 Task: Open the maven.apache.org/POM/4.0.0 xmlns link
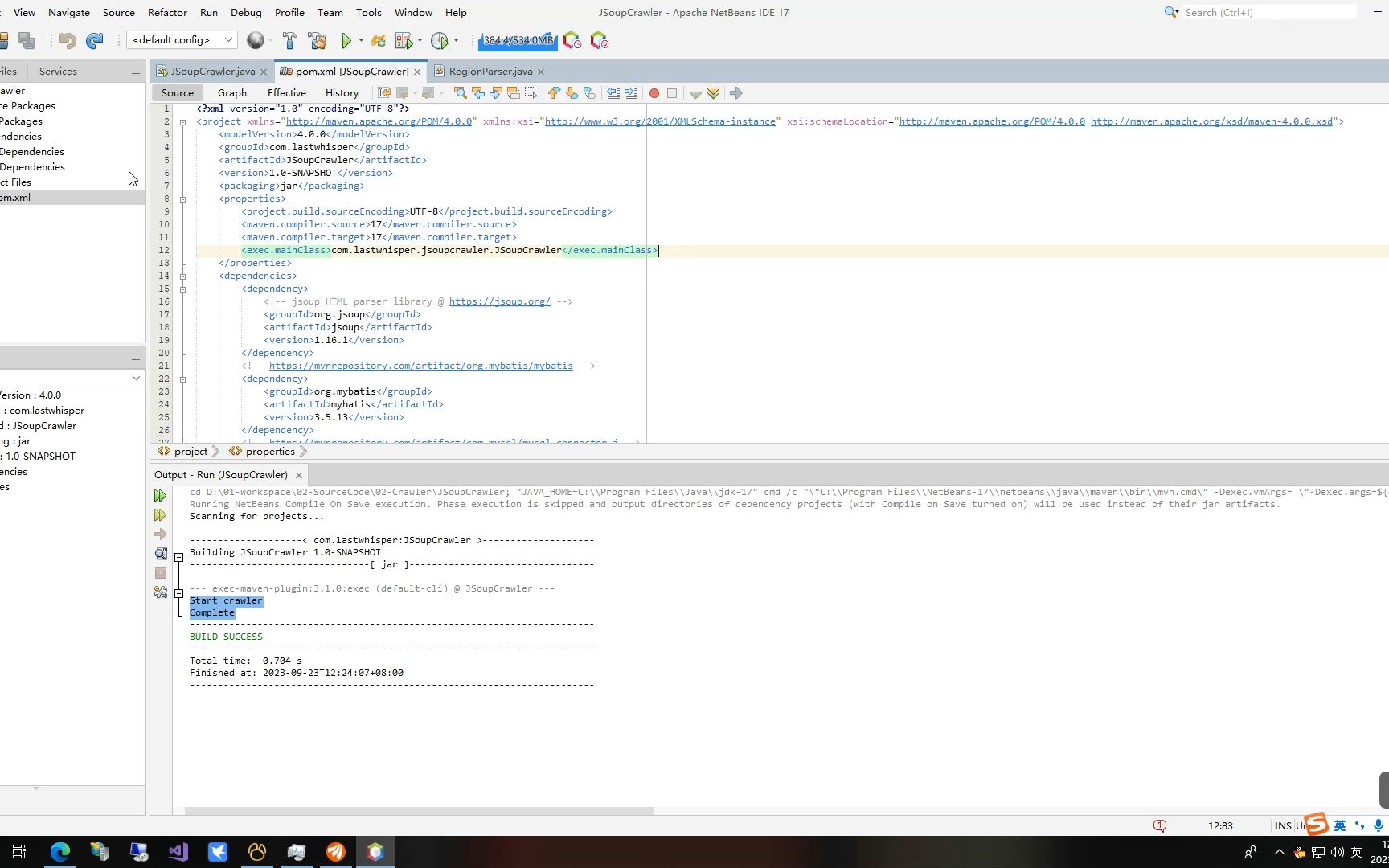click(379, 121)
